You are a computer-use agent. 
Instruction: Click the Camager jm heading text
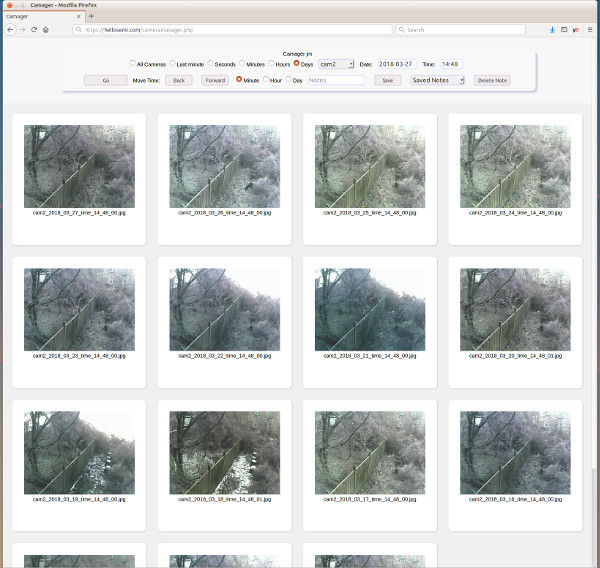coord(297,54)
